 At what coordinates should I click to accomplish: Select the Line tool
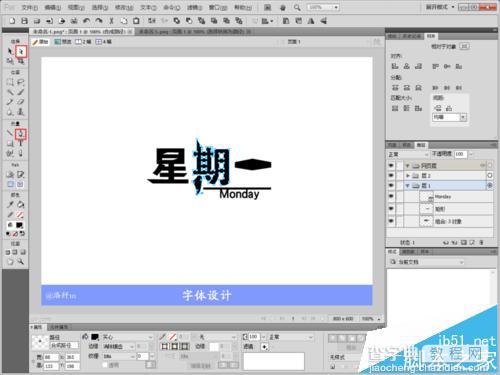pos(10,134)
